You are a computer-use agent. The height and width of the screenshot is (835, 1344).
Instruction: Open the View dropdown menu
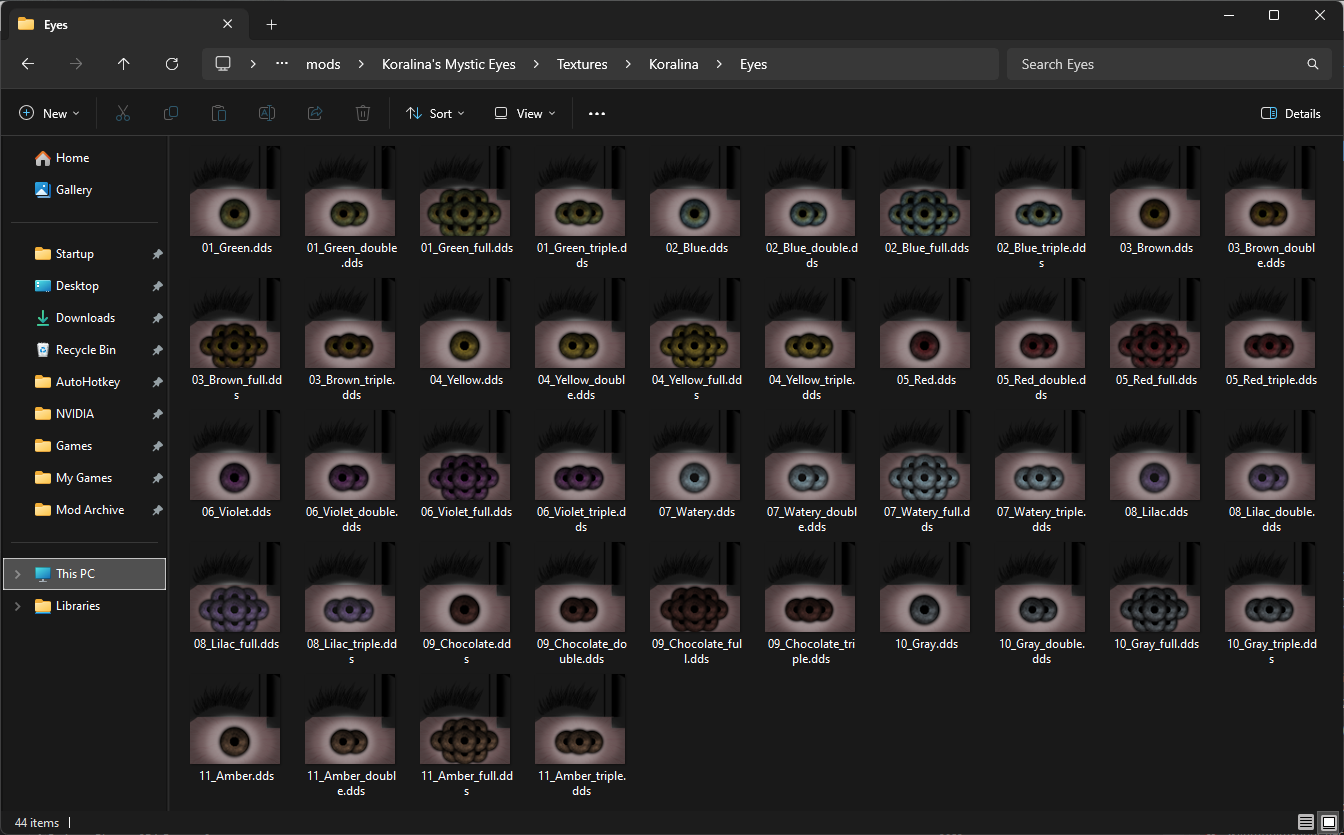pos(525,114)
